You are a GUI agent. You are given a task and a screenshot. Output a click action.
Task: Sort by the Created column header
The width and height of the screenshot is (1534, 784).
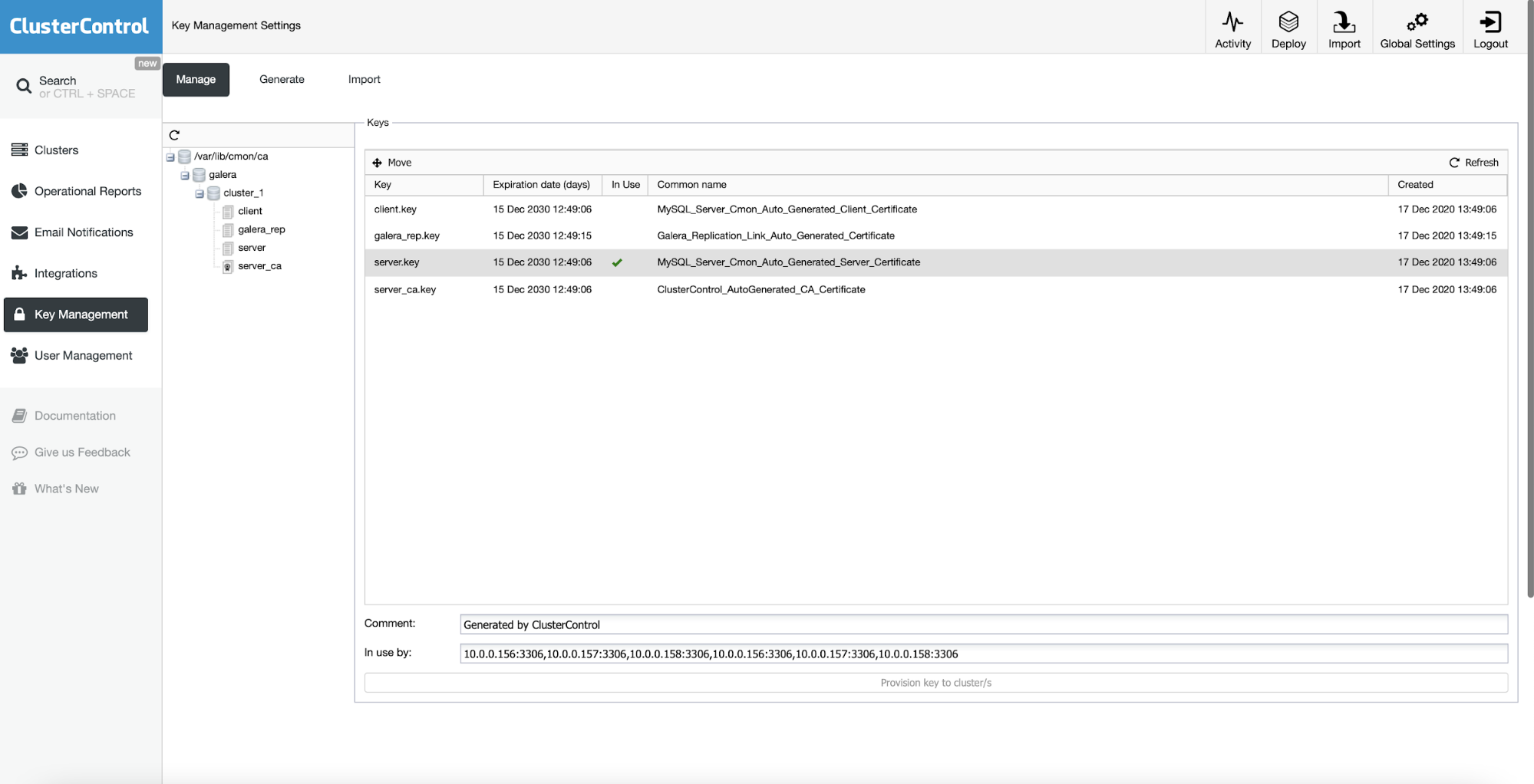[x=1447, y=185]
